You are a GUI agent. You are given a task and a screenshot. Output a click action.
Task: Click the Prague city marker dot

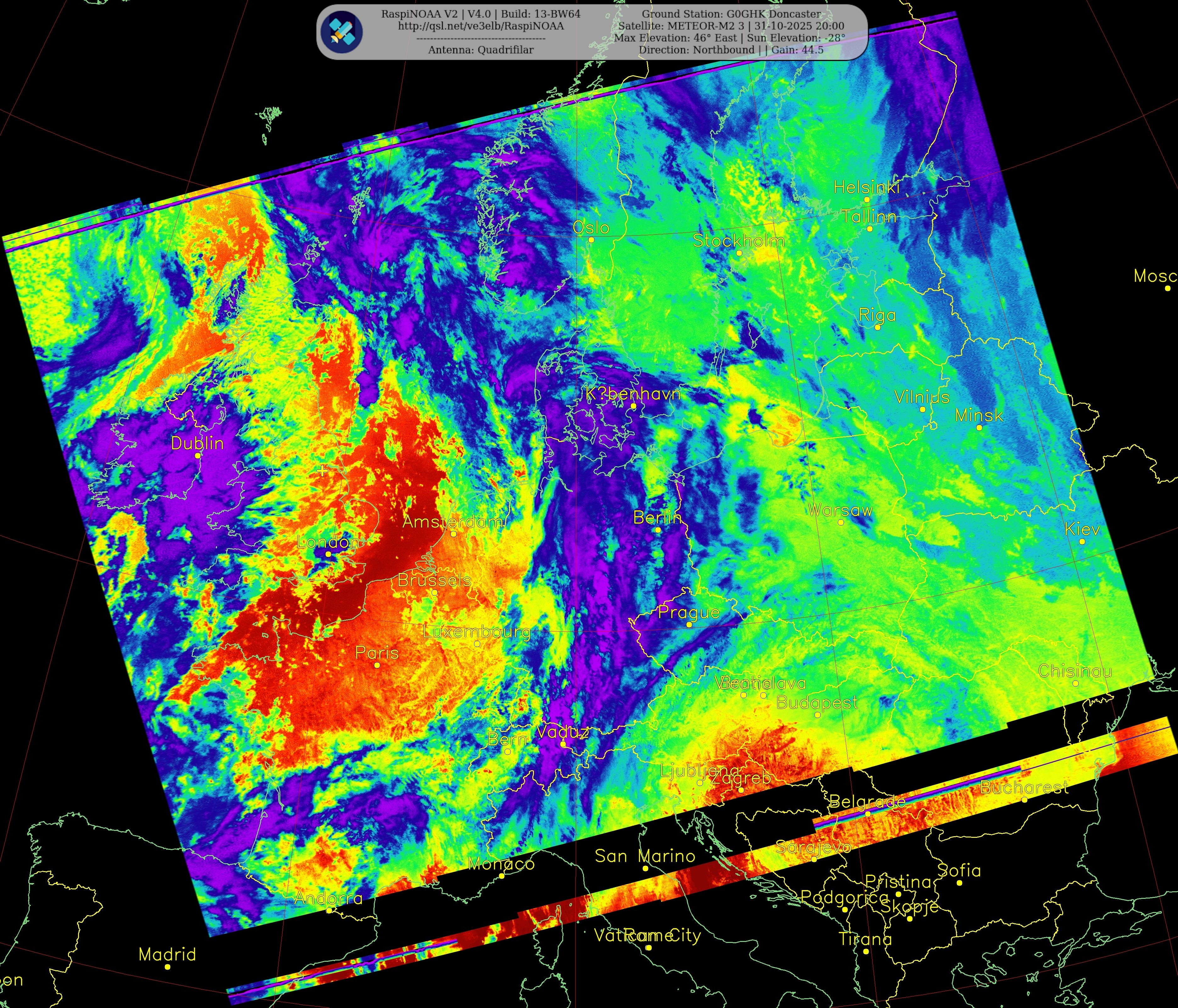[689, 624]
